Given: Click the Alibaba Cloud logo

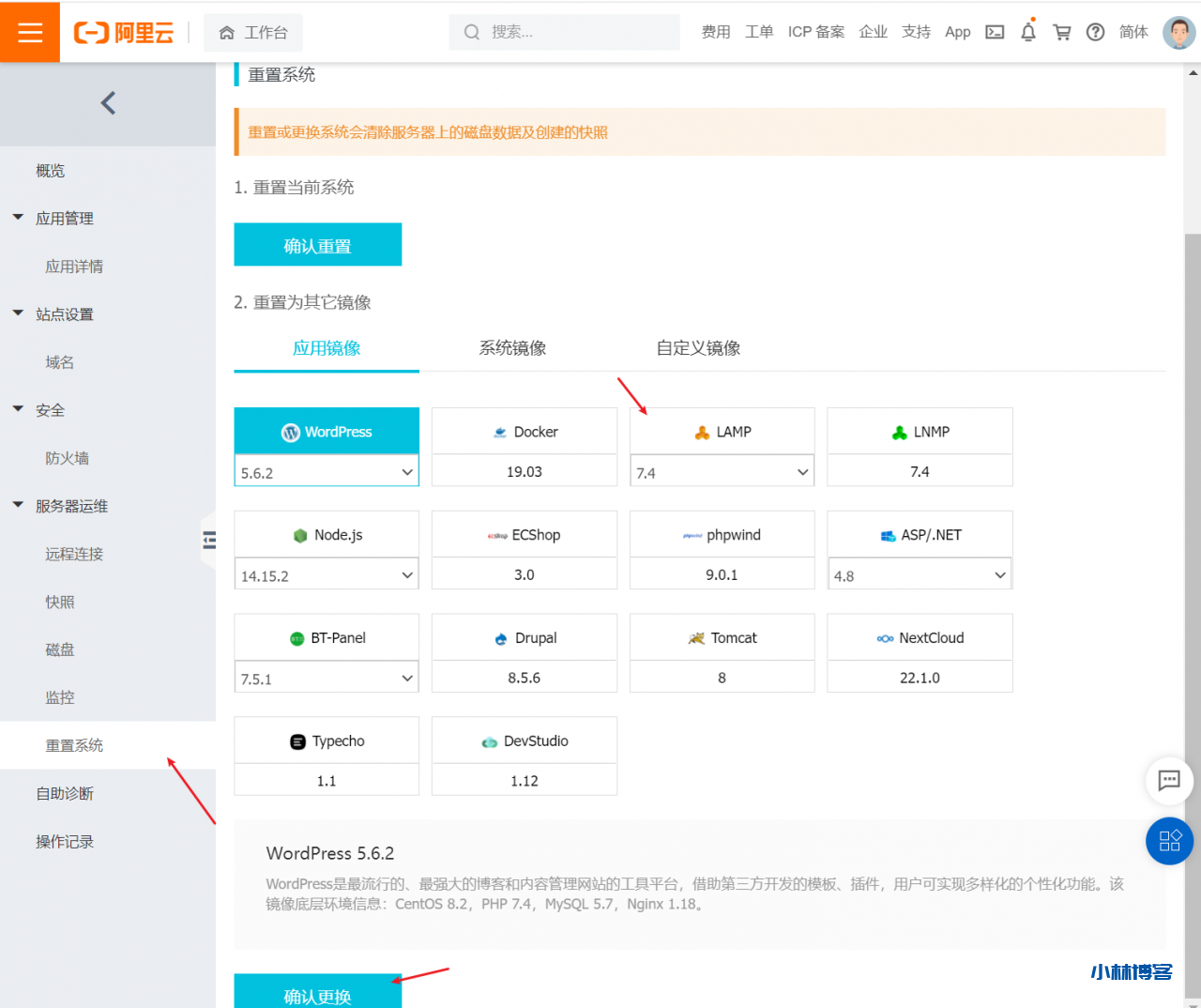Looking at the screenshot, I should [x=124, y=33].
